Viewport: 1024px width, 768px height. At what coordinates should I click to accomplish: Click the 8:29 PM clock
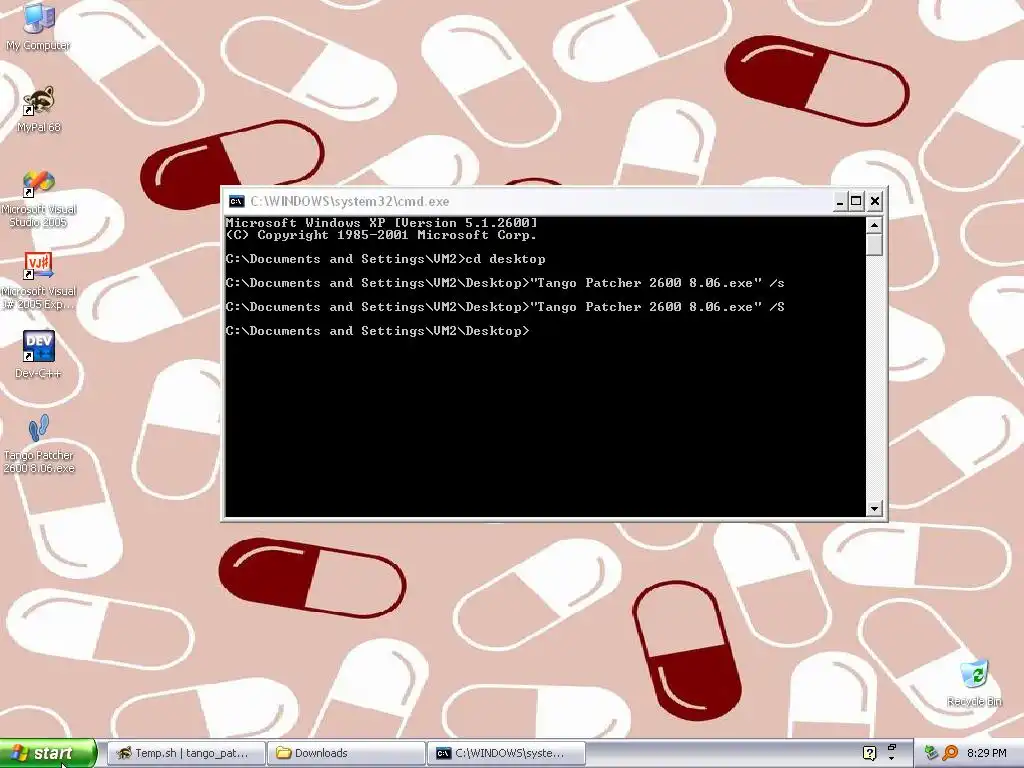click(x=987, y=753)
